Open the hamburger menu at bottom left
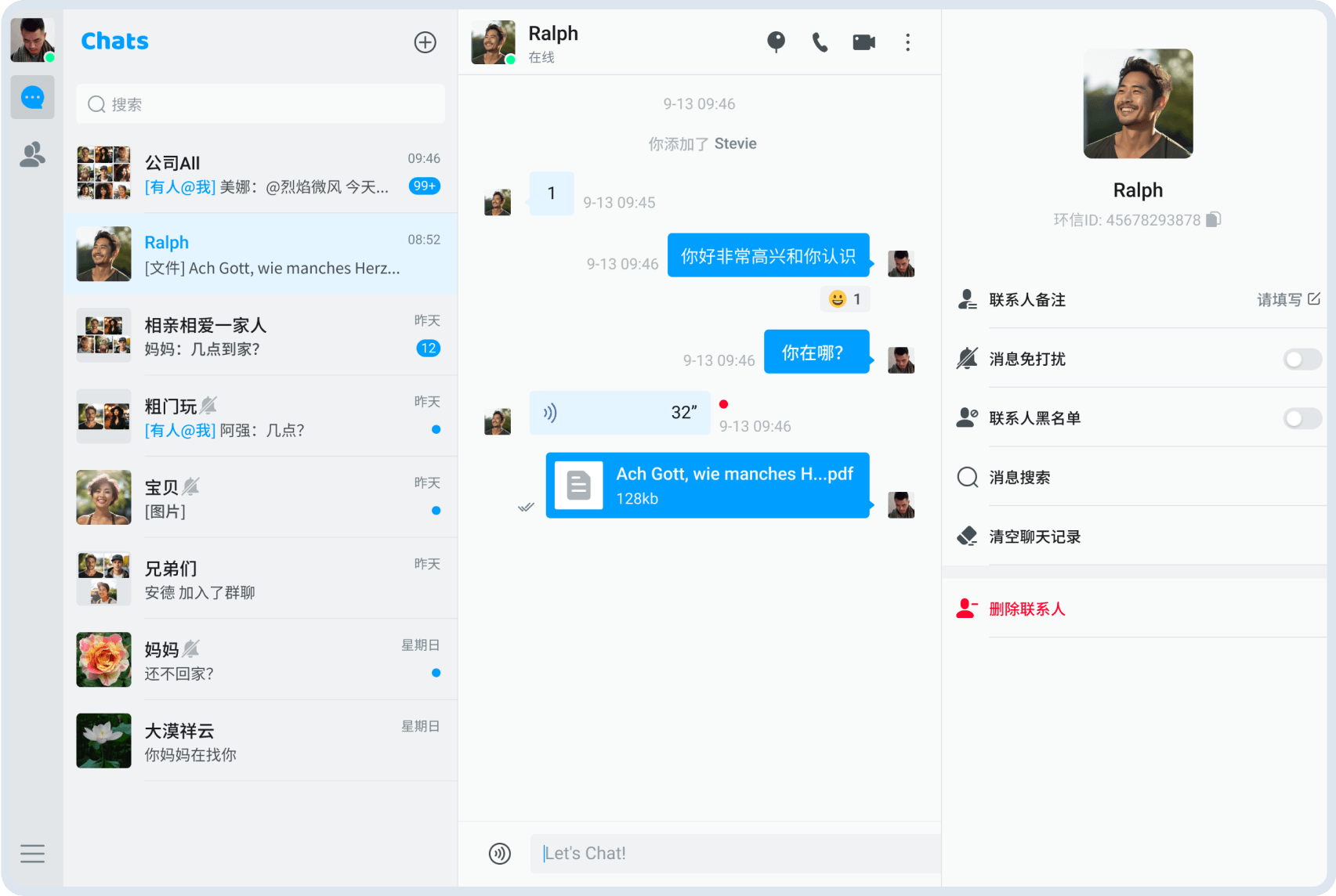 (32, 853)
